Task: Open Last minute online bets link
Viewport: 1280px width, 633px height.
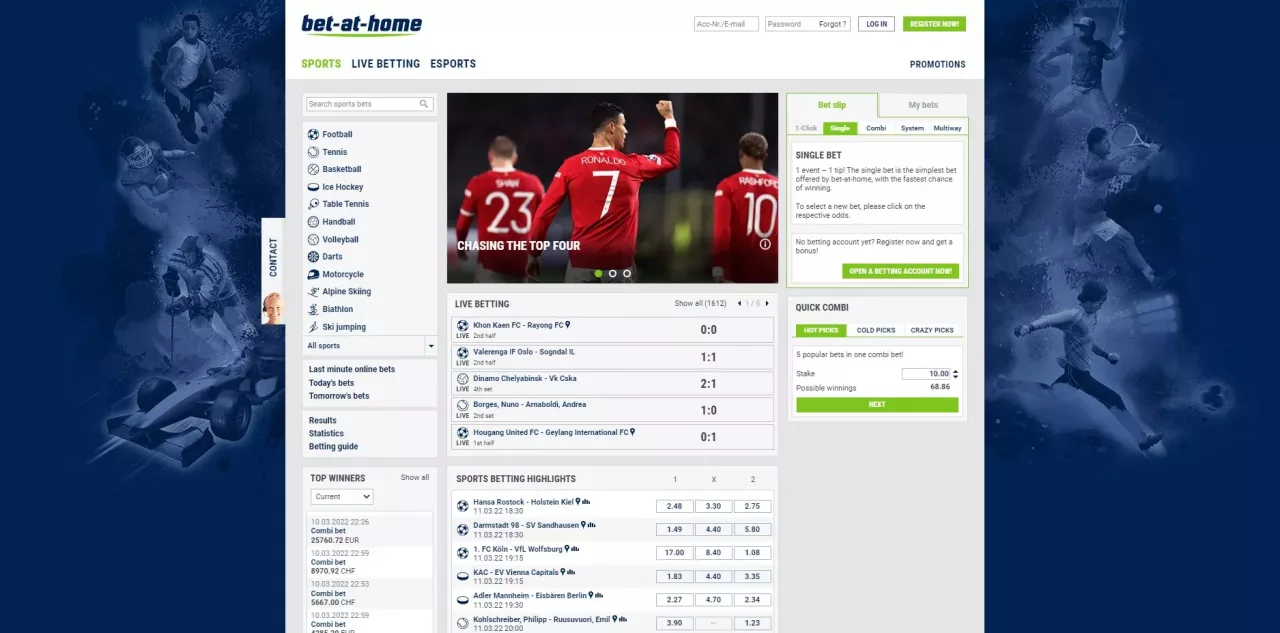Action: click(352, 370)
